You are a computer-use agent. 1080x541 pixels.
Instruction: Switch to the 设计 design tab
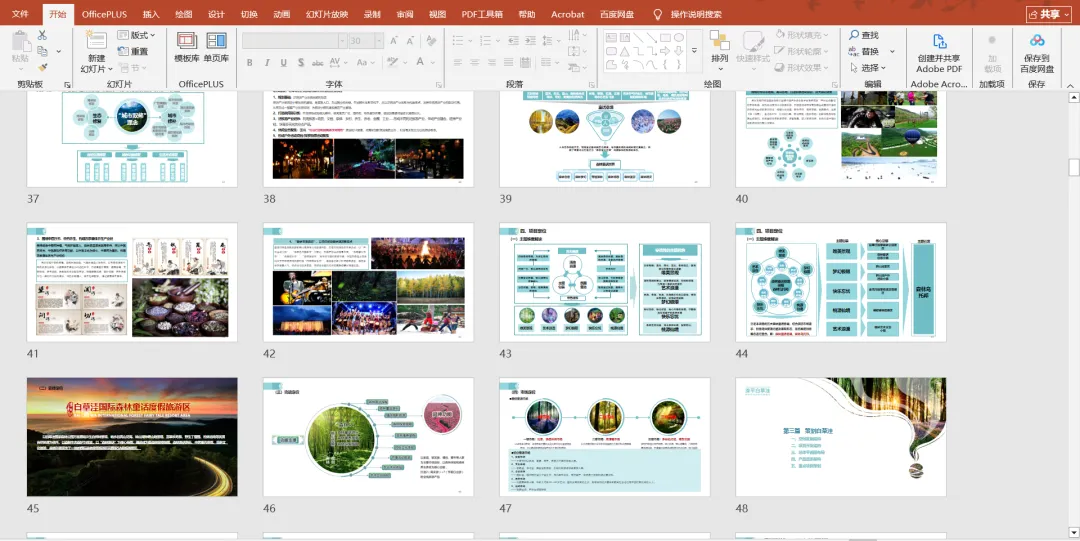pos(216,14)
